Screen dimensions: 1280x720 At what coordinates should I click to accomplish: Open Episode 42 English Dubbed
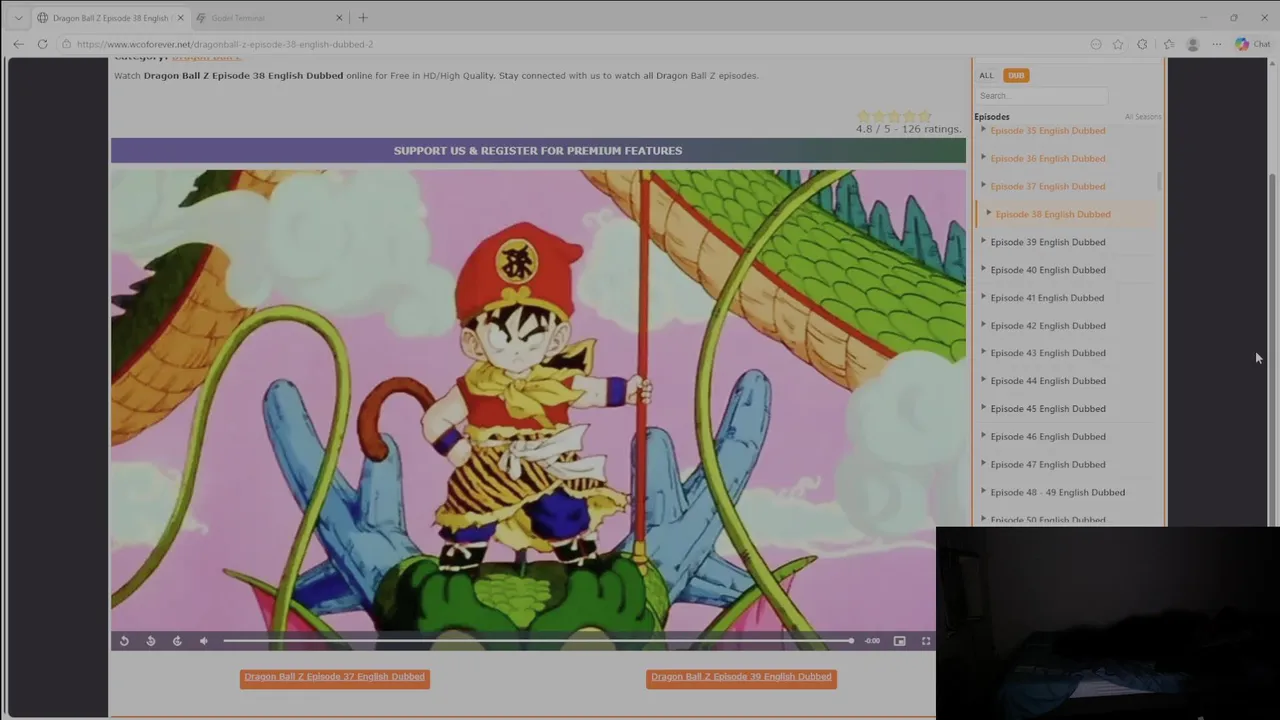[1047, 326]
